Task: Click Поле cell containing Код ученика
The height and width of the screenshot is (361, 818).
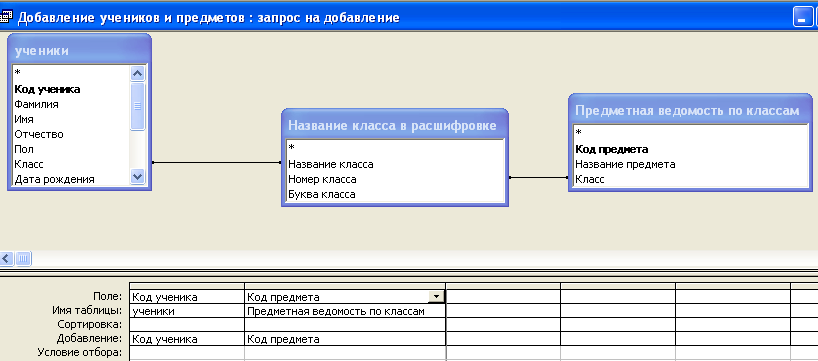Action: pos(187,297)
